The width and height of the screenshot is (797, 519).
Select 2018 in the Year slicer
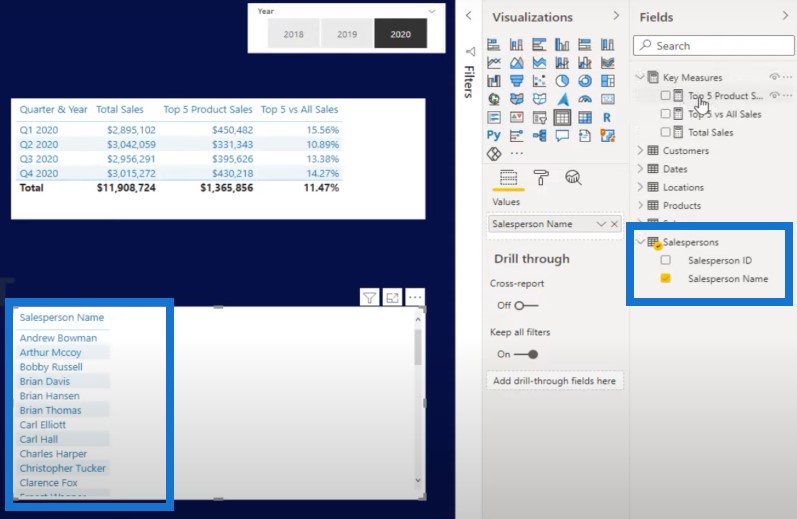293,34
